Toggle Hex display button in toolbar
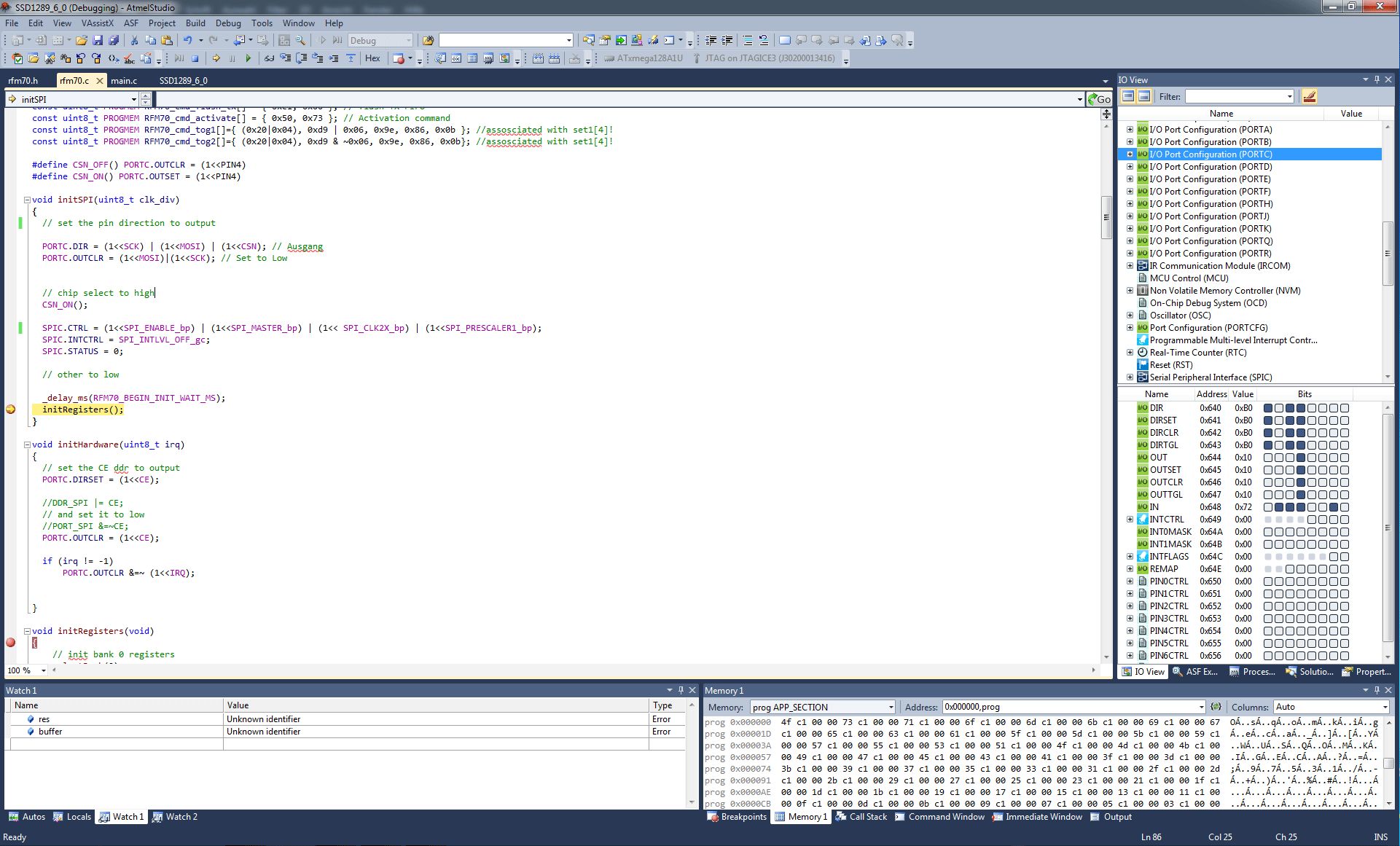 [372, 58]
